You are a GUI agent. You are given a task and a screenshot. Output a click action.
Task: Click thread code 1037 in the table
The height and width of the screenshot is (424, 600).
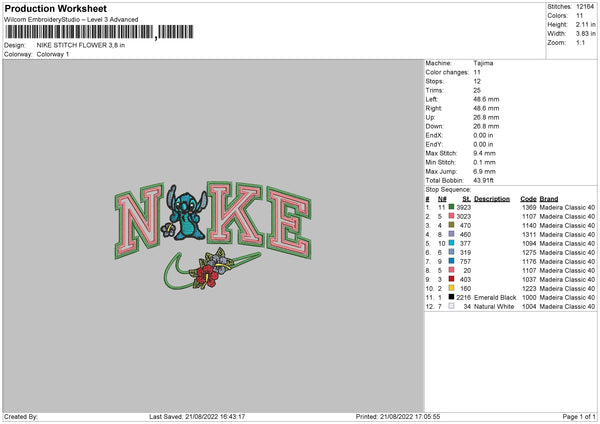point(529,279)
